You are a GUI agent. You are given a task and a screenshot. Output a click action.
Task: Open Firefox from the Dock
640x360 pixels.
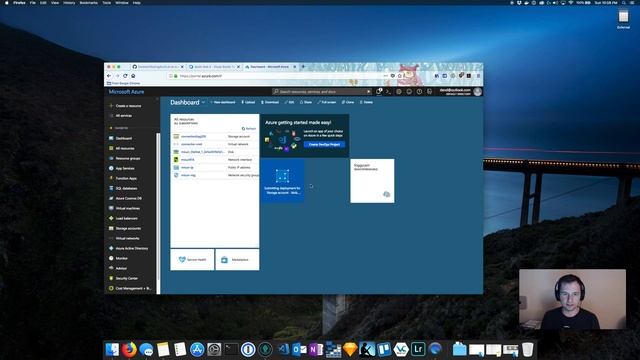129,349
